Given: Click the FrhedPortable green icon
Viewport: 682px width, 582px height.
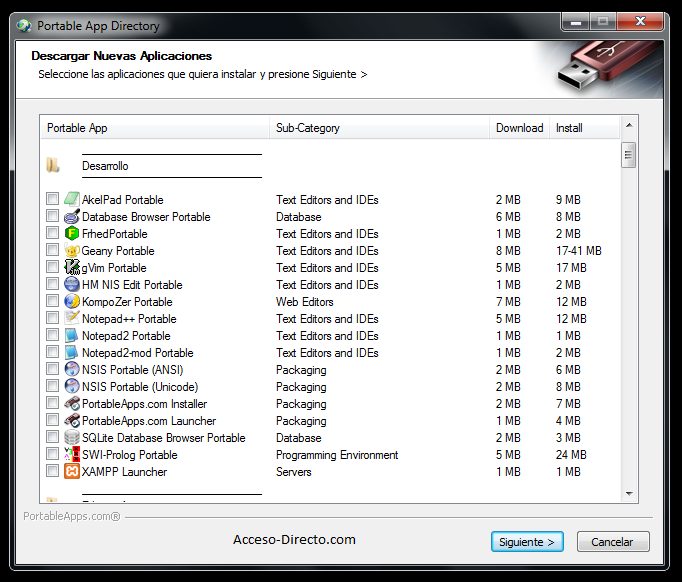Looking at the screenshot, I should (72, 233).
